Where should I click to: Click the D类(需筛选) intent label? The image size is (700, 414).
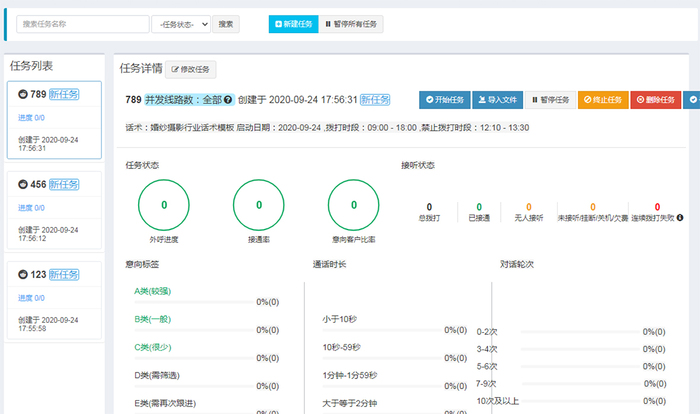(x=157, y=376)
